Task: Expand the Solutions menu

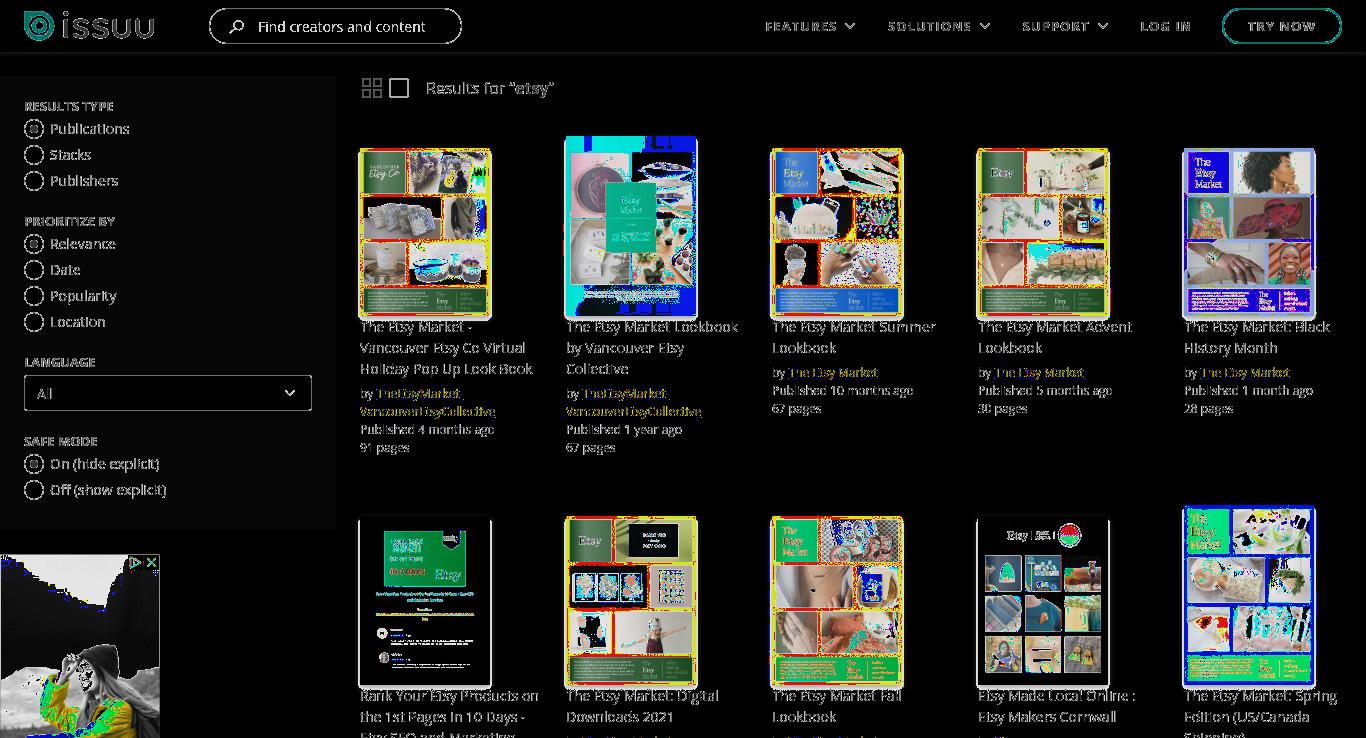Action: tap(939, 26)
